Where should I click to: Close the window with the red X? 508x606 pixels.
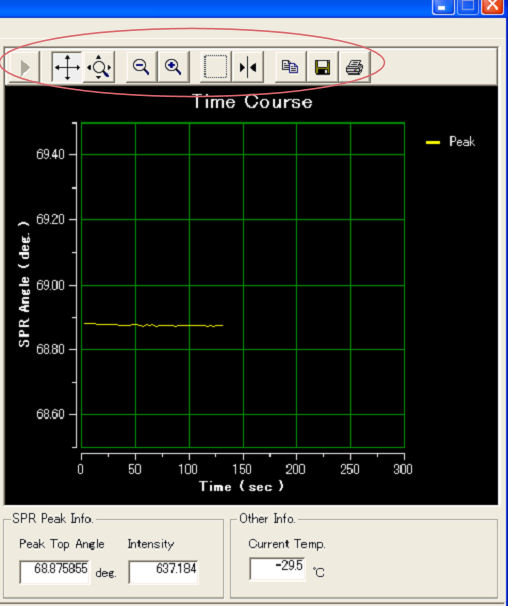coord(492,7)
